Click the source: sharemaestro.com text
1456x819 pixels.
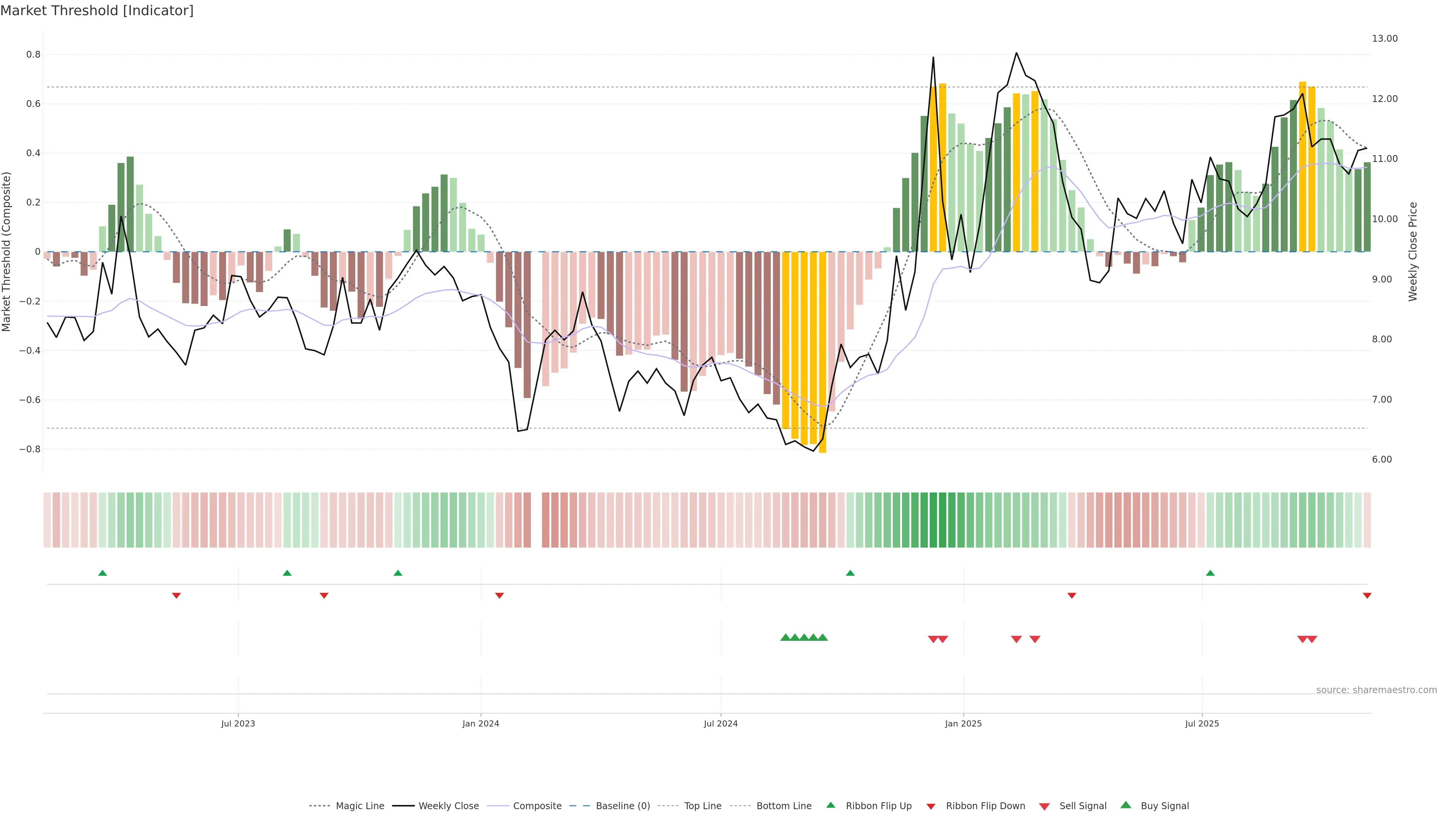click(1376, 690)
